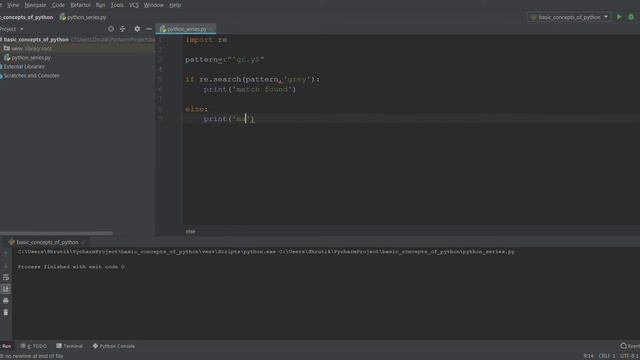Toggle scroll to end in Run console
The height and width of the screenshot is (360, 640).
click(6, 289)
